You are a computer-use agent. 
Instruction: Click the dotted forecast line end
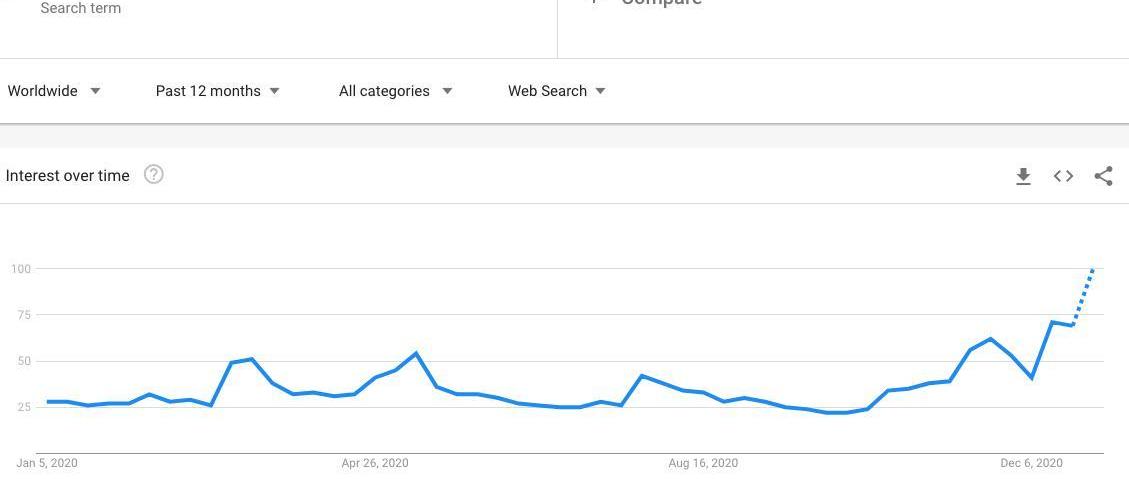point(1093,269)
